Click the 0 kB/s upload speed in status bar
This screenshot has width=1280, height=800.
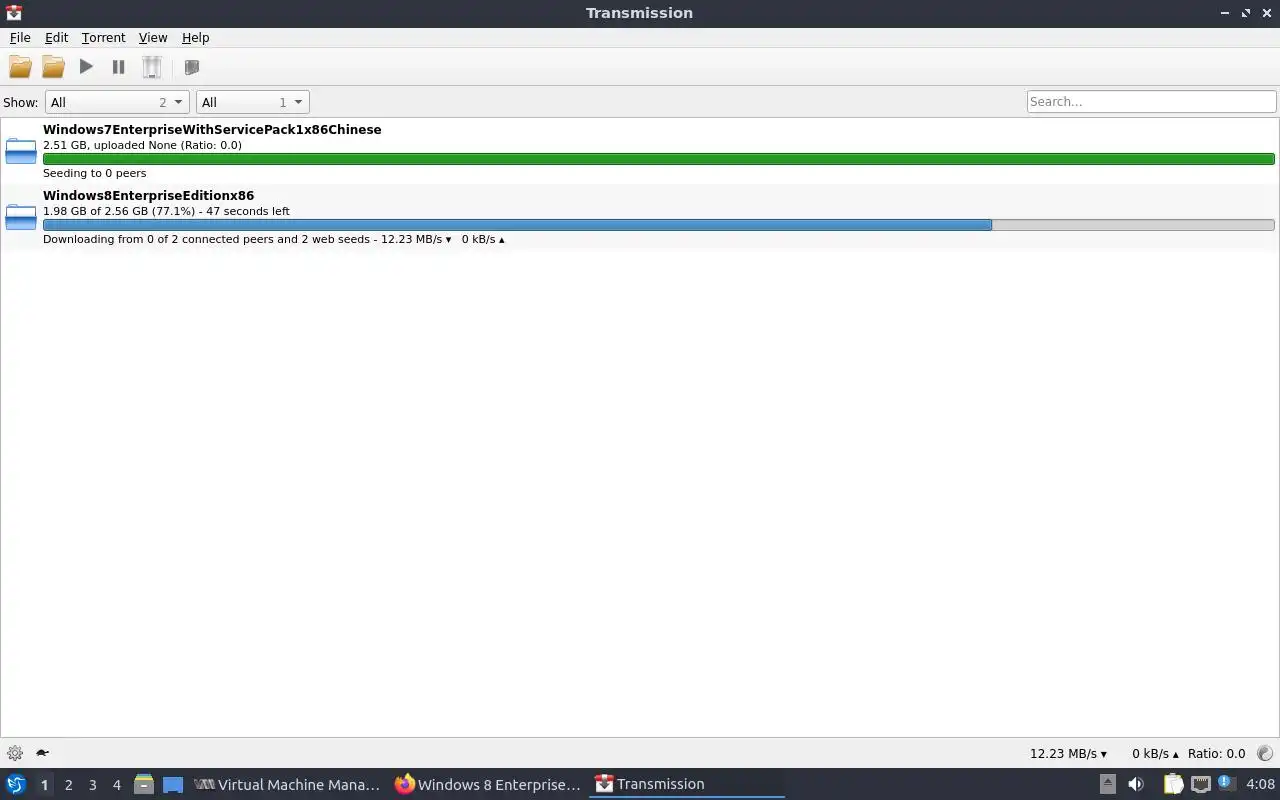point(1155,753)
